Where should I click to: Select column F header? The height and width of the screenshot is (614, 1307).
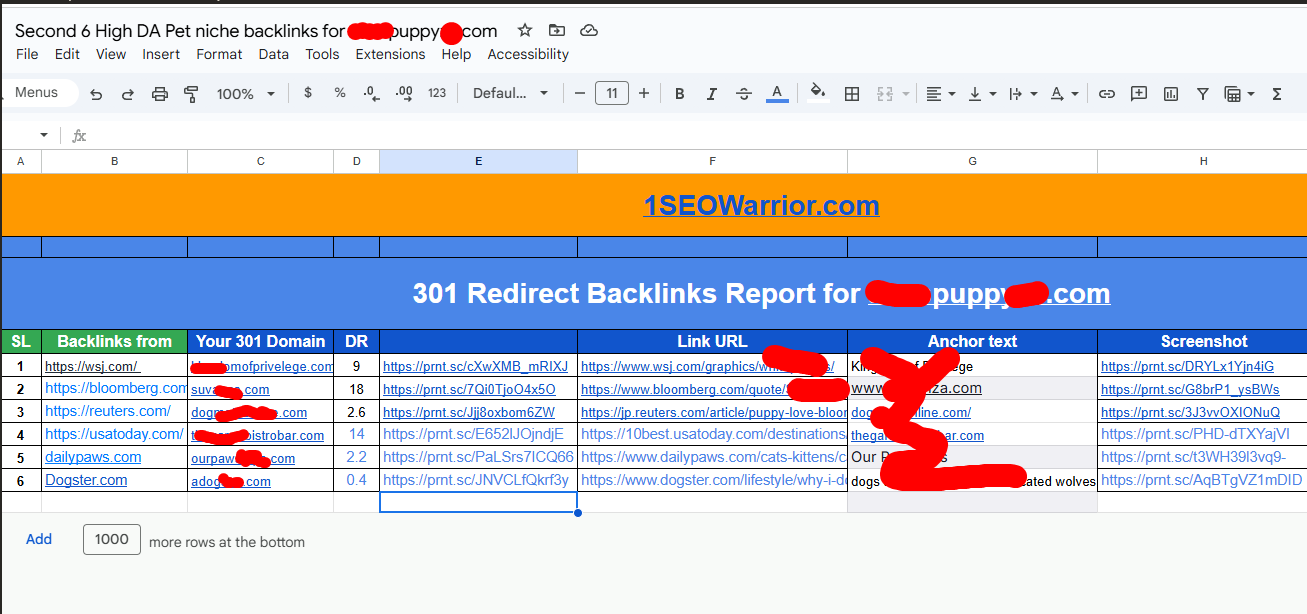[712, 161]
